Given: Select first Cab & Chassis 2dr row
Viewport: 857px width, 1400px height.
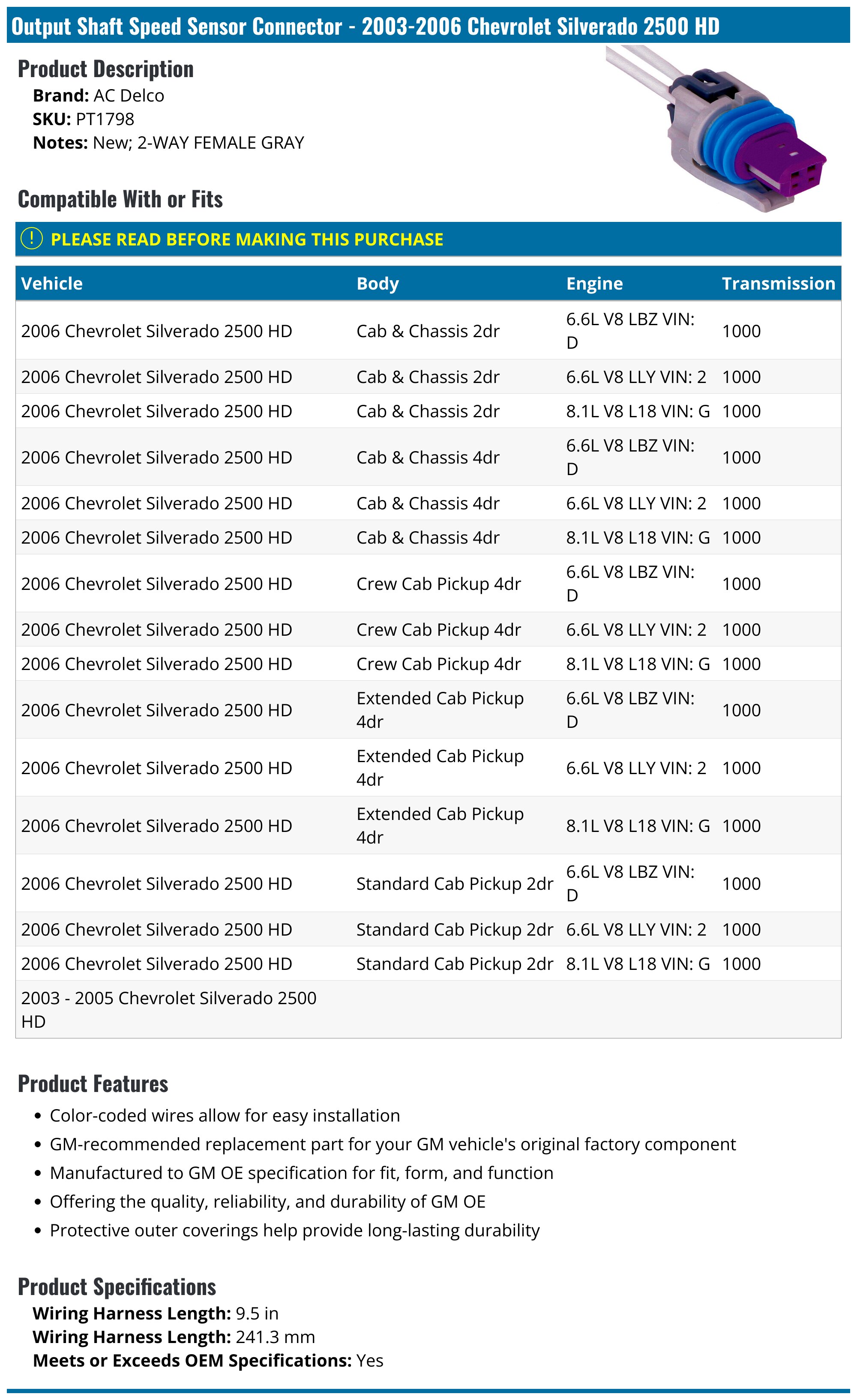Looking at the screenshot, I should tap(428, 330).
